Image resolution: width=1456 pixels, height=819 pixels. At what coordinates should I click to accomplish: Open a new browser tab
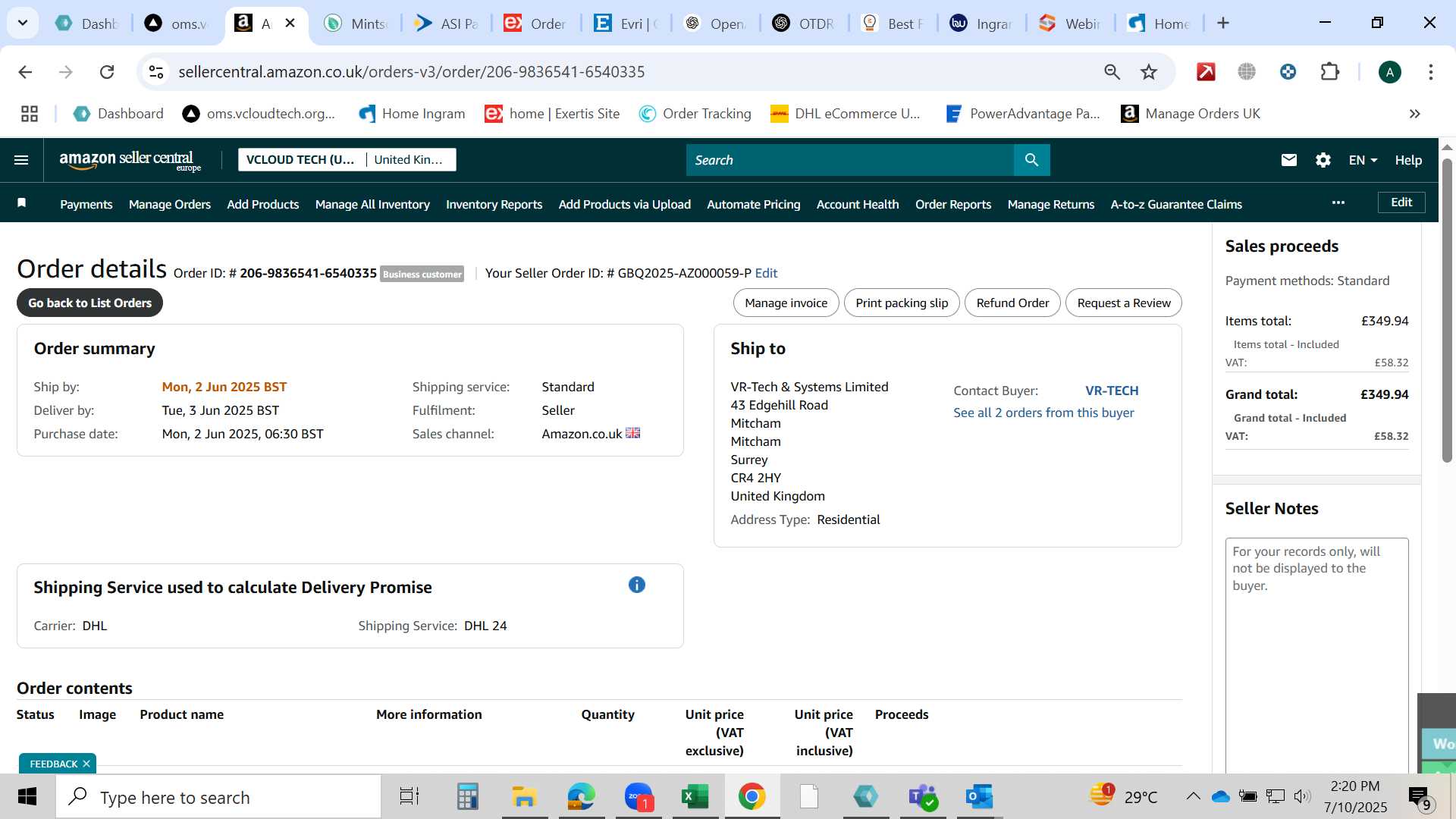1222,24
